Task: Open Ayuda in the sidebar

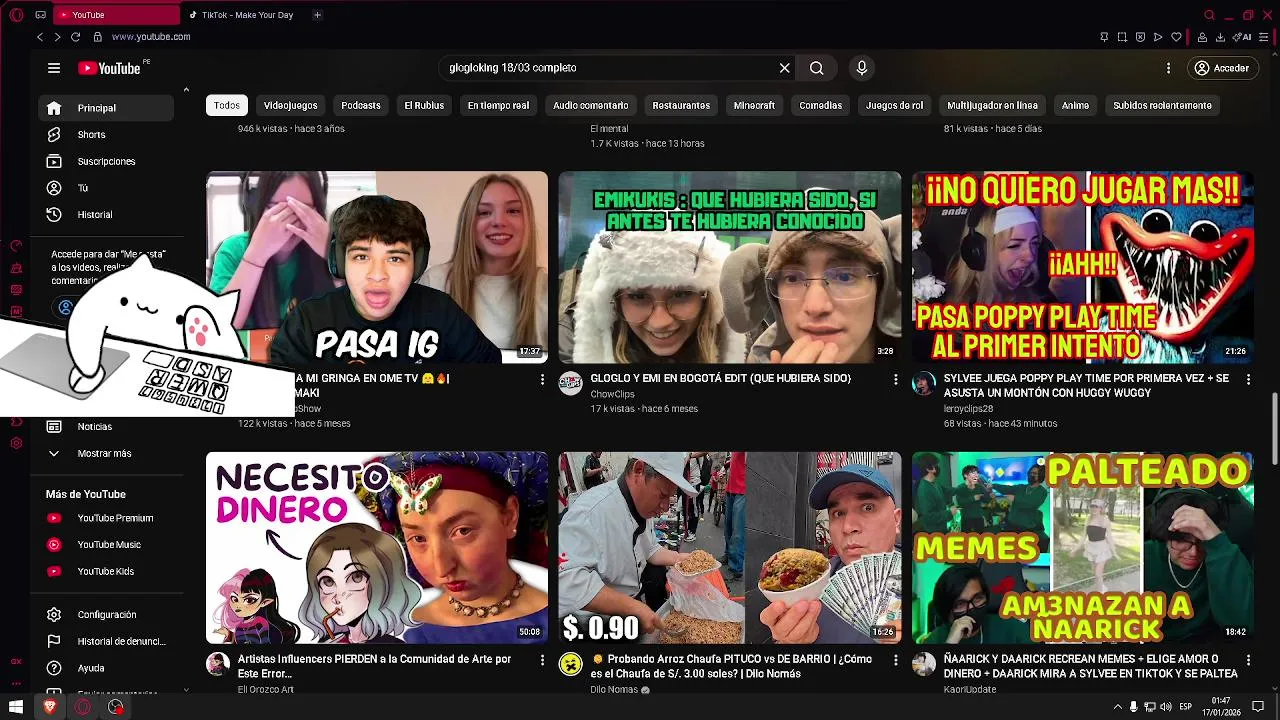Action: coord(106,668)
